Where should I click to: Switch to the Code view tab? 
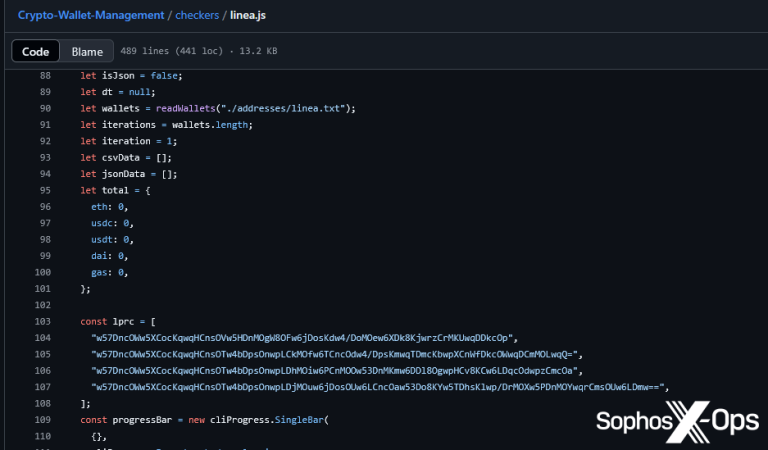tap(36, 51)
